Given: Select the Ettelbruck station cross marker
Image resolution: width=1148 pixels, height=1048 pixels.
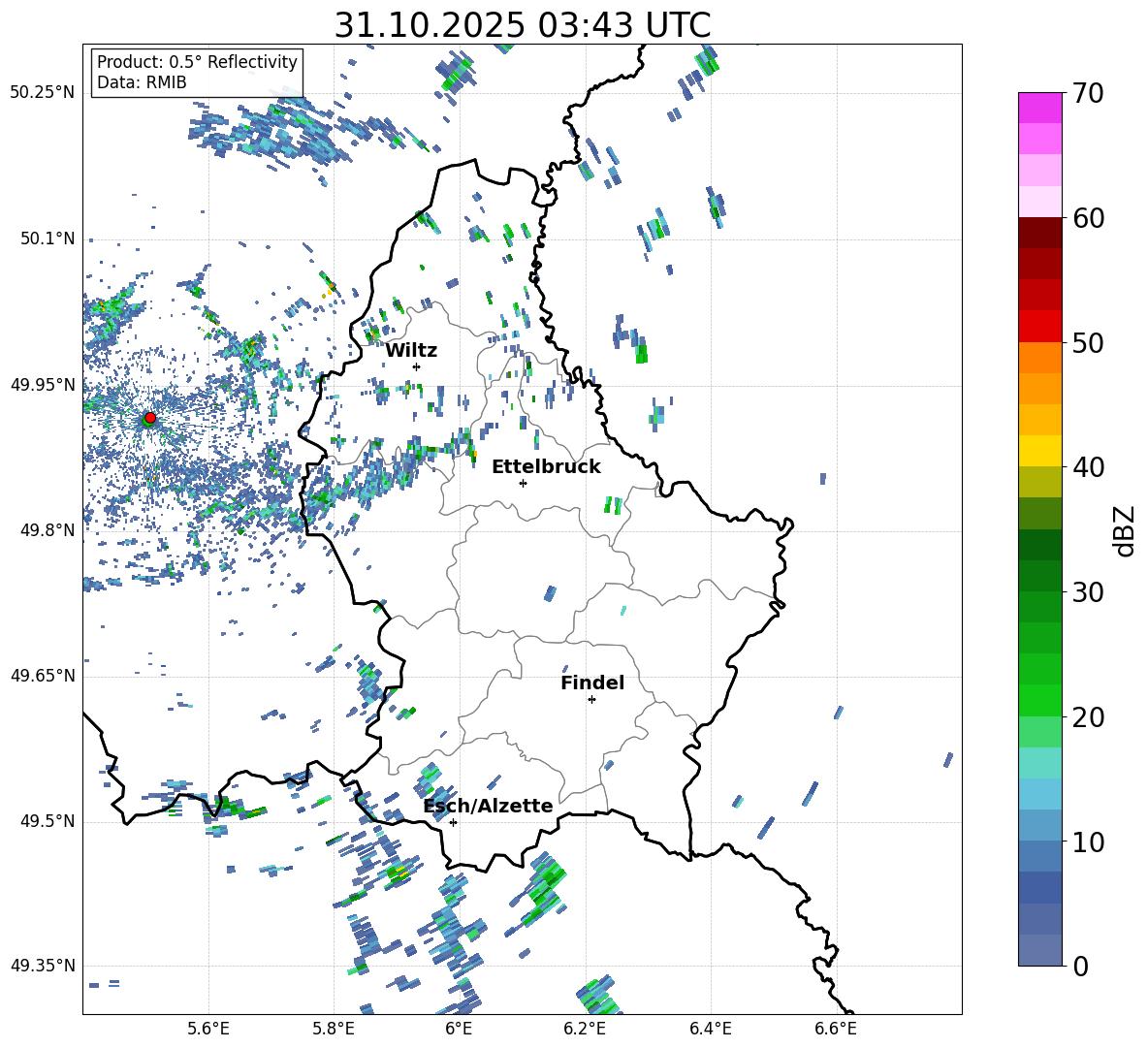Looking at the screenshot, I should pyautogui.click(x=523, y=483).
